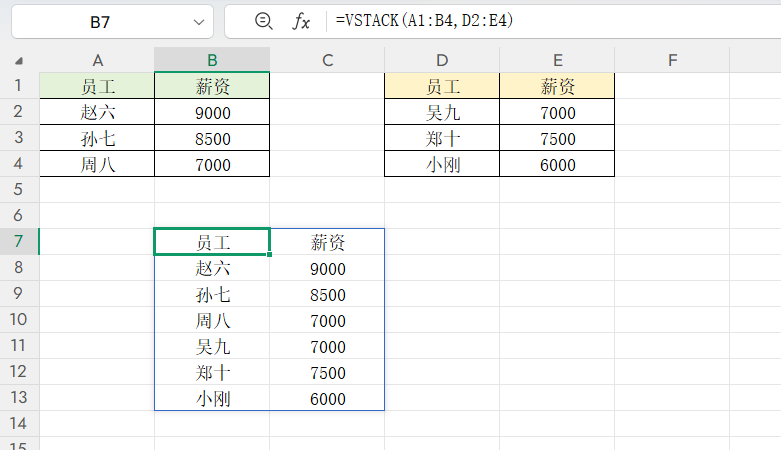Click cell E4 containing 6000
781x450 pixels.
(x=557, y=163)
